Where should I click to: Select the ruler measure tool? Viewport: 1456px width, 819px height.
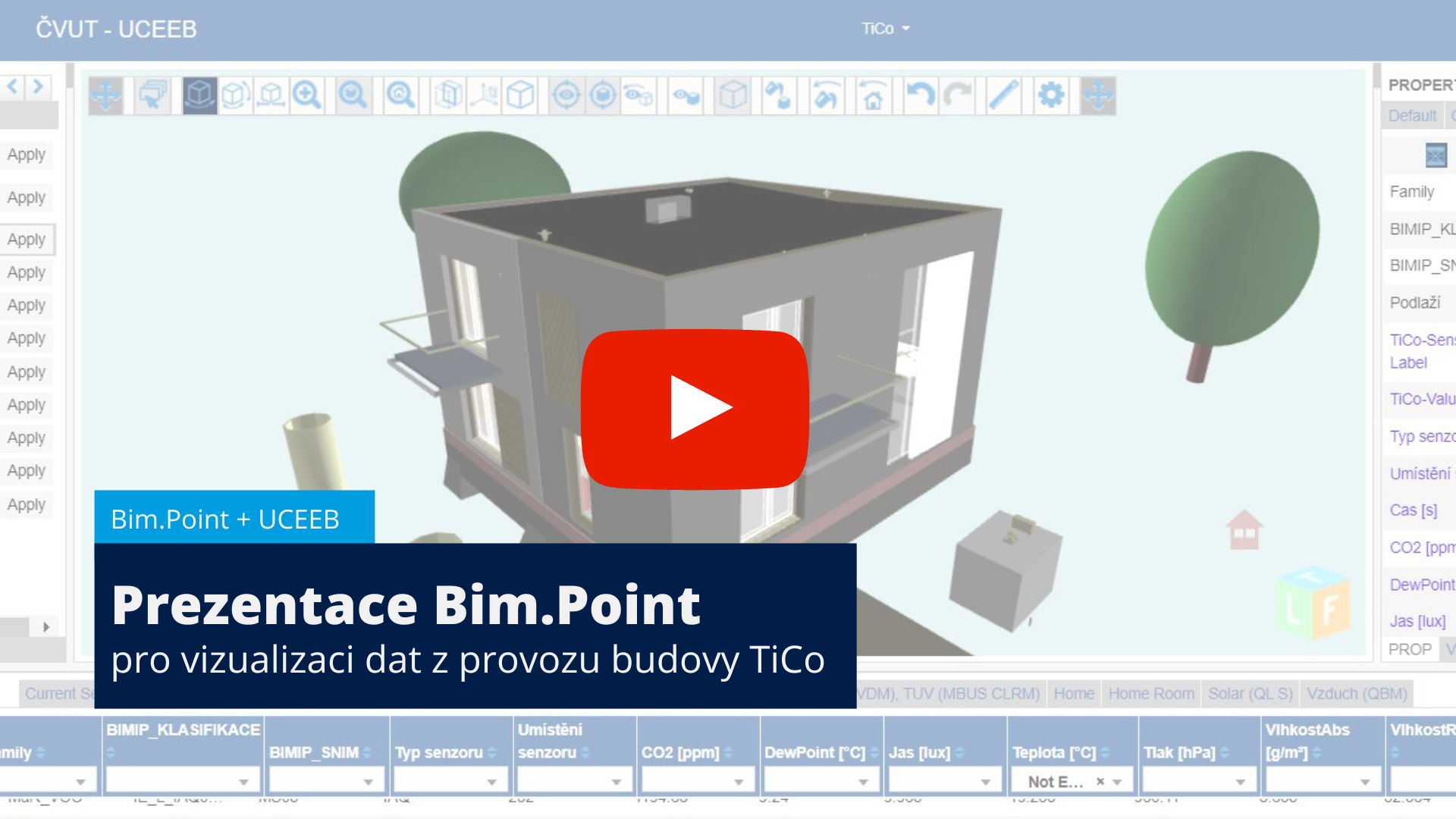tap(1003, 96)
